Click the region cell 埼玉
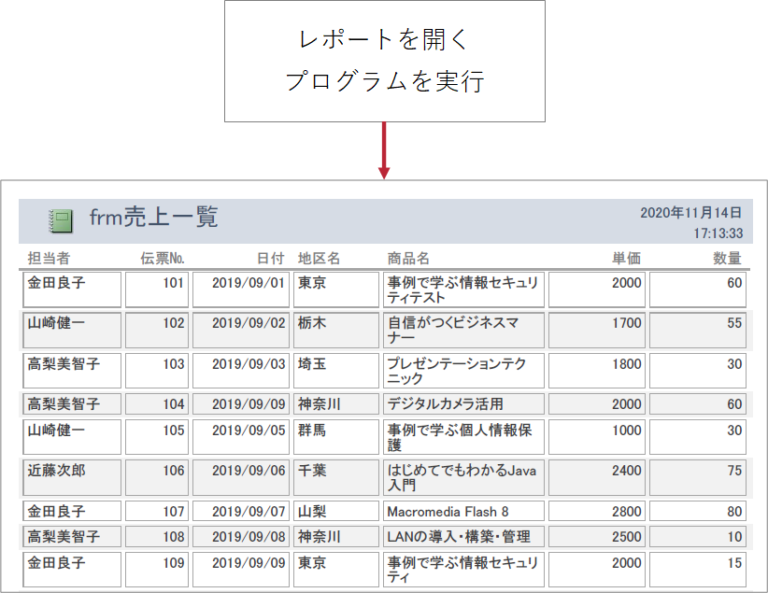This screenshot has width=768, height=593. (336, 371)
